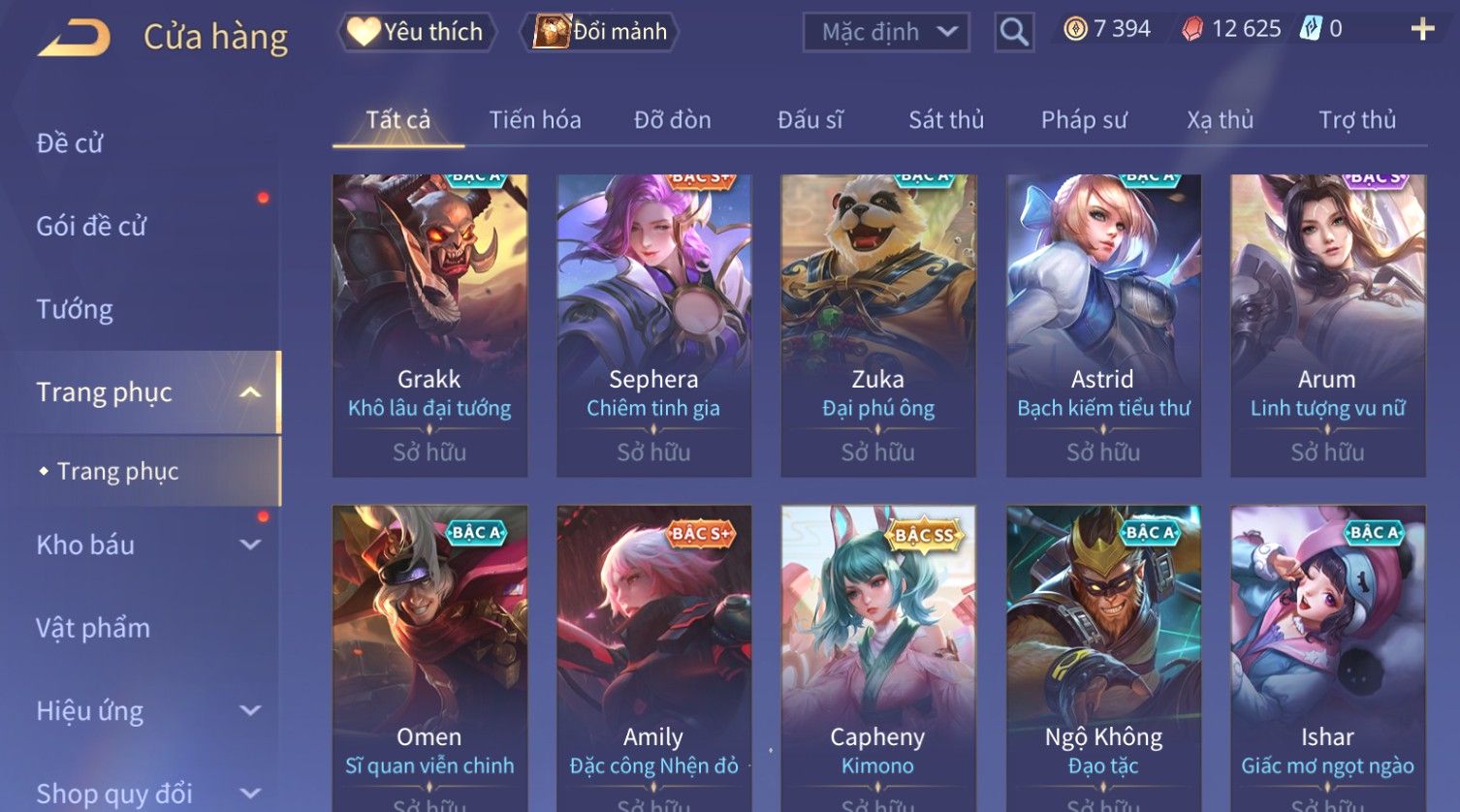
Task: Open Yêu thích heart favorites
Action: click(417, 32)
